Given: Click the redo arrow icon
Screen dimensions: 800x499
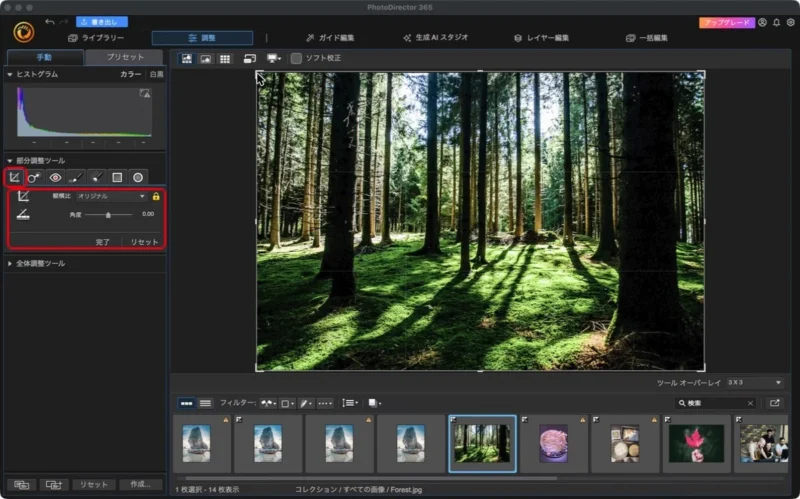Looking at the screenshot, I should [64, 22].
